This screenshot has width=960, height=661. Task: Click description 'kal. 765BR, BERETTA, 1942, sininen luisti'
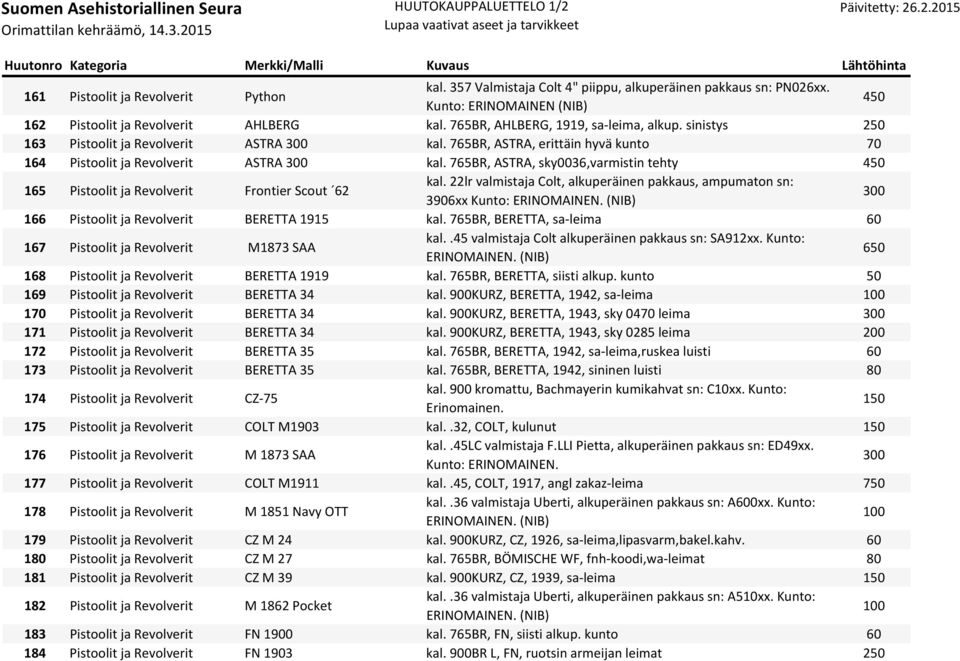click(x=544, y=370)
